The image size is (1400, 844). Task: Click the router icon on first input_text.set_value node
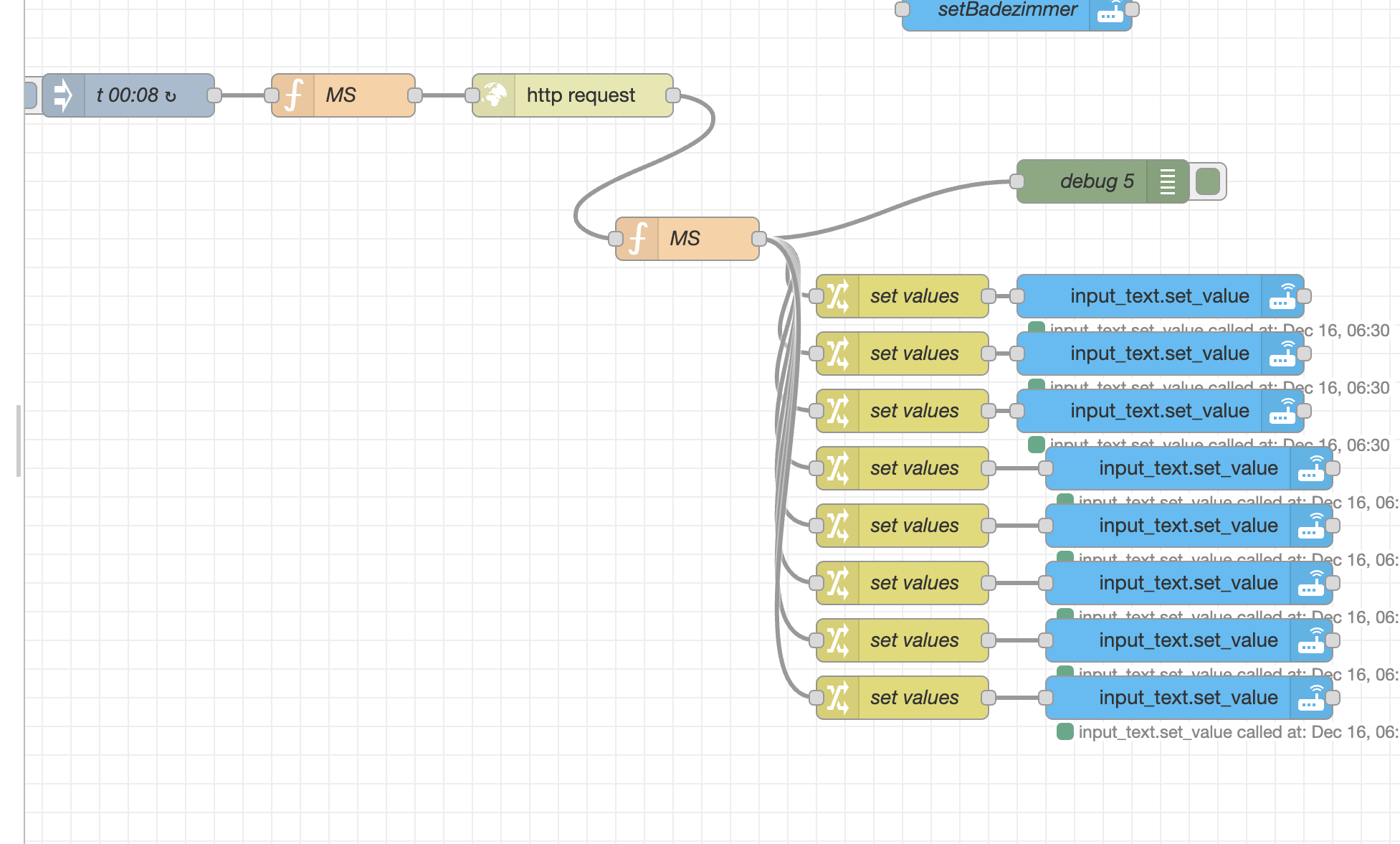pos(1282,296)
